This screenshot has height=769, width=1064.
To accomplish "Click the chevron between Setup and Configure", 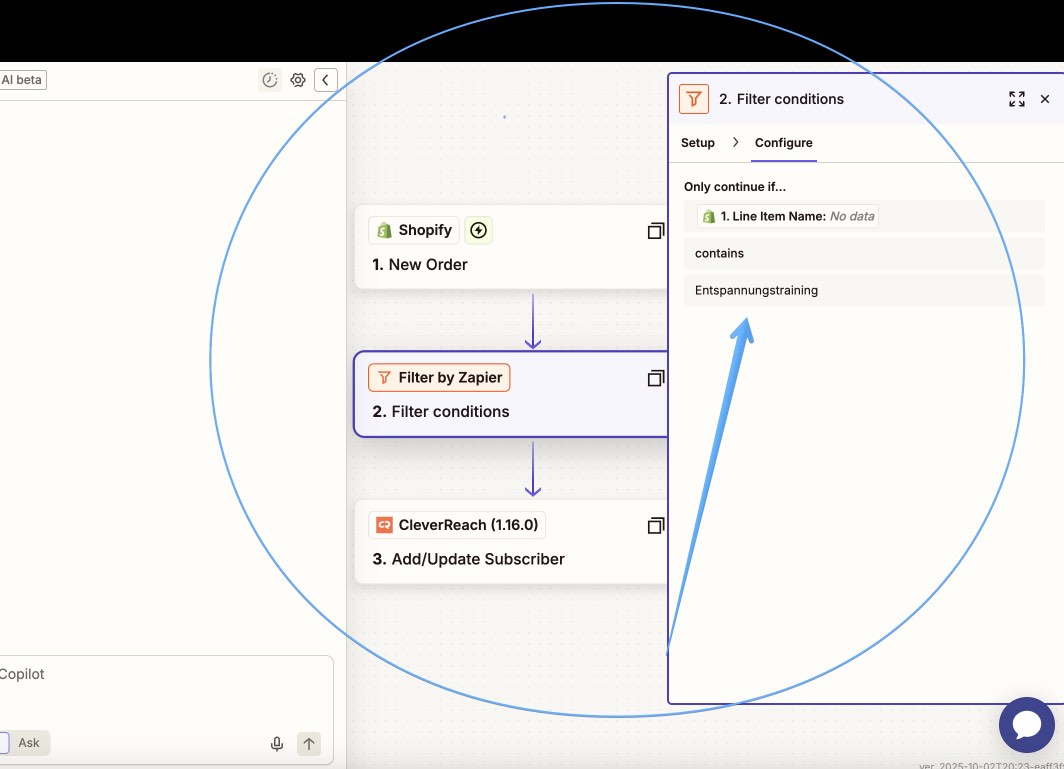I will (x=735, y=143).
